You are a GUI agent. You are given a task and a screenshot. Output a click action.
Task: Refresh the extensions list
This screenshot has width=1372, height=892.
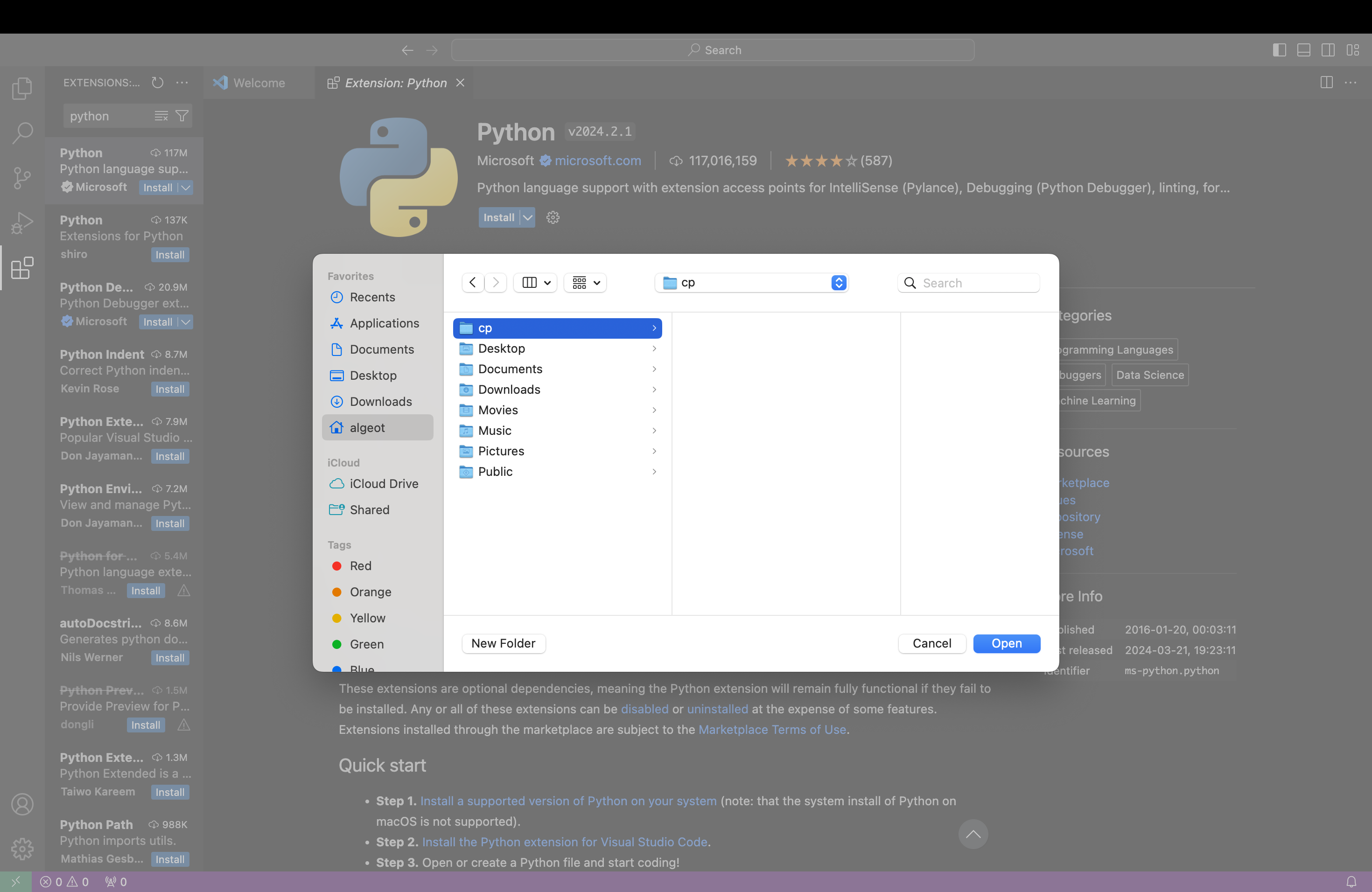pyautogui.click(x=157, y=83)
